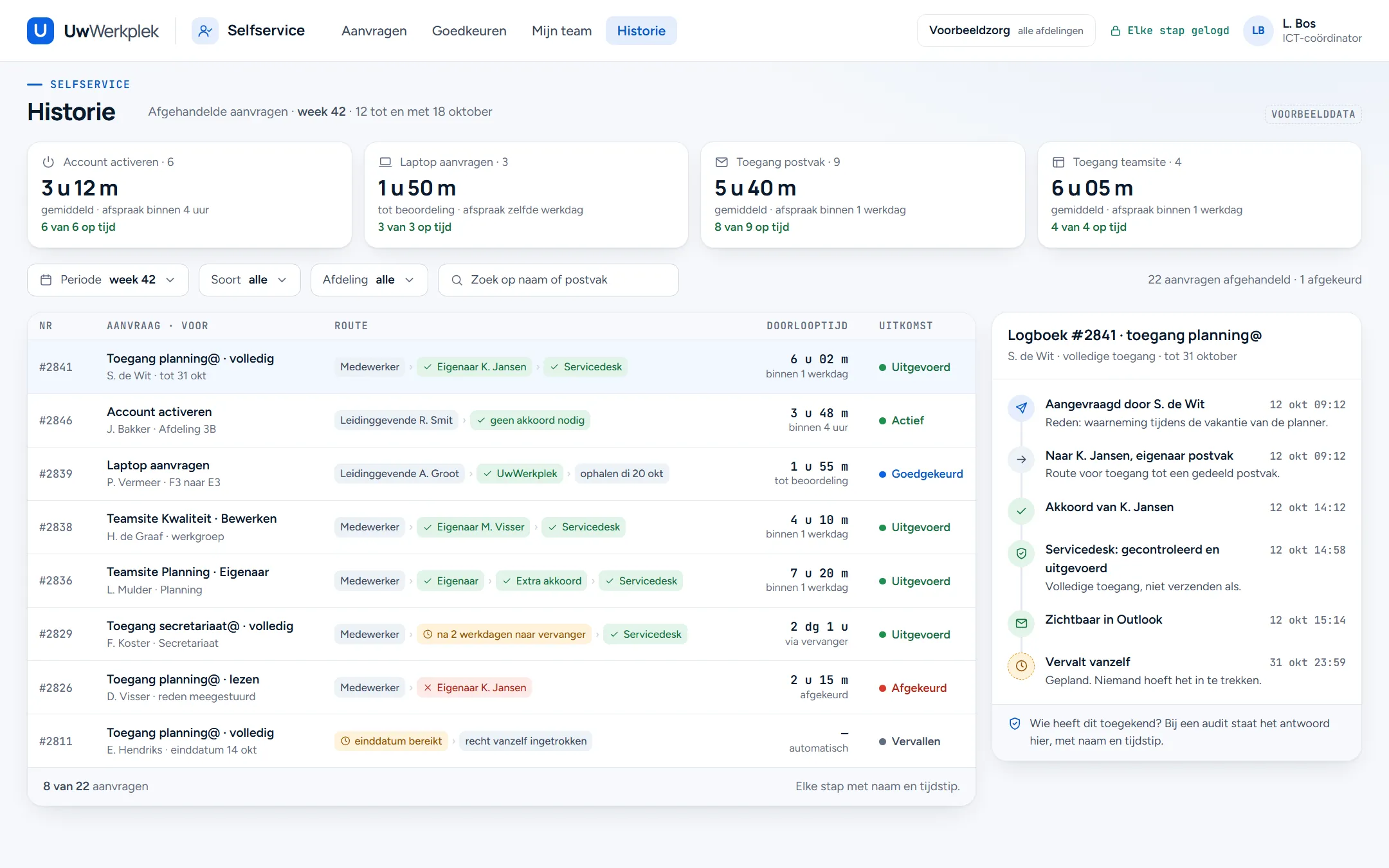Go to the Mijn team tab
The height and width of the screenshot is (868, 1389).
click(x=561, y=31)
